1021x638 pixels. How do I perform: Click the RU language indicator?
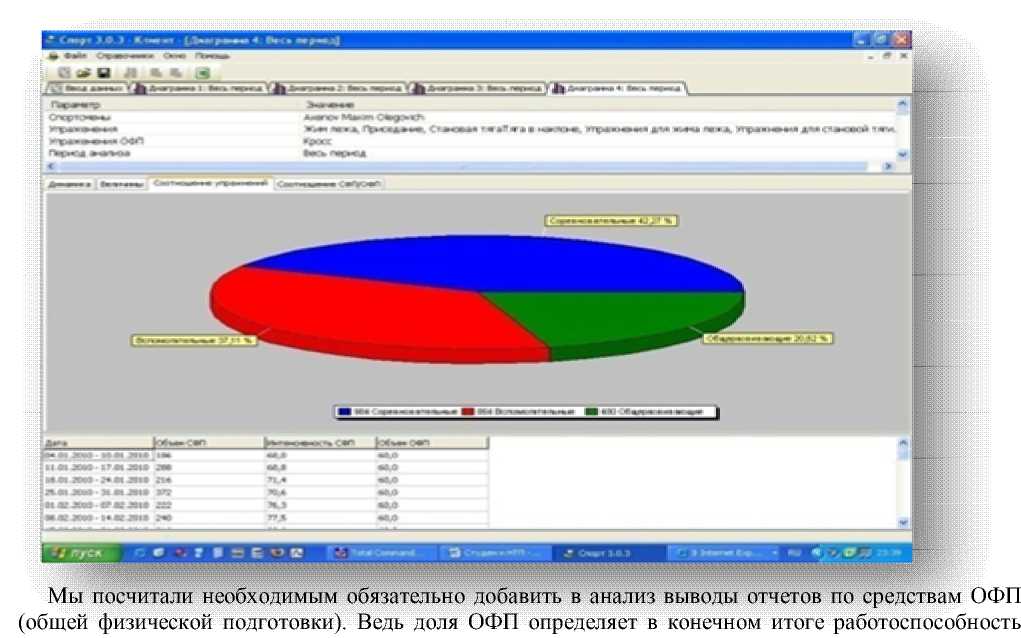pyautogui.click(x=794, y=553)
